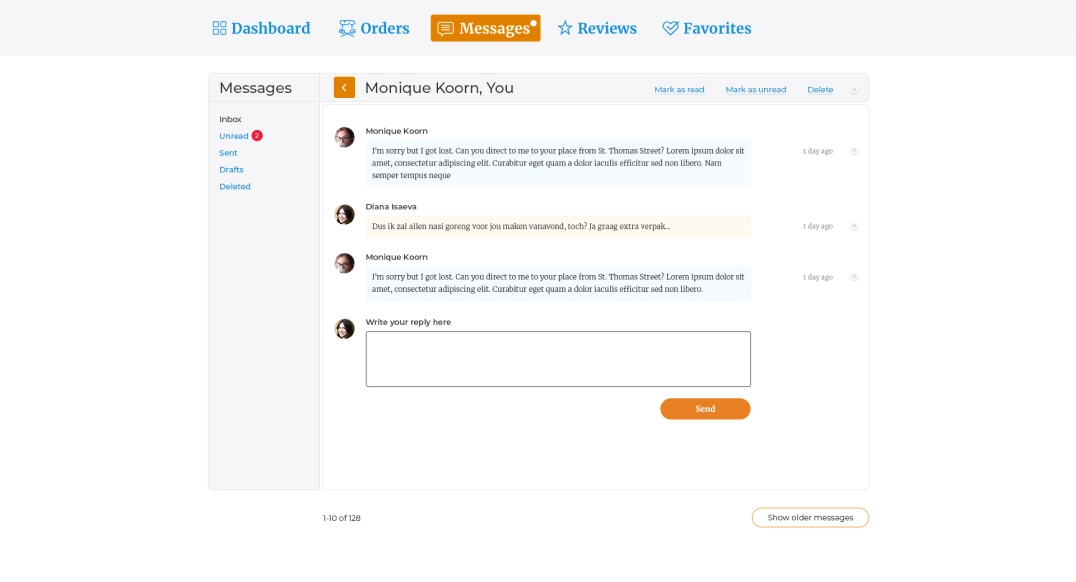Click the Mark as unread link
This screenshot has width=1076, height=582.
tap(756, 90)
